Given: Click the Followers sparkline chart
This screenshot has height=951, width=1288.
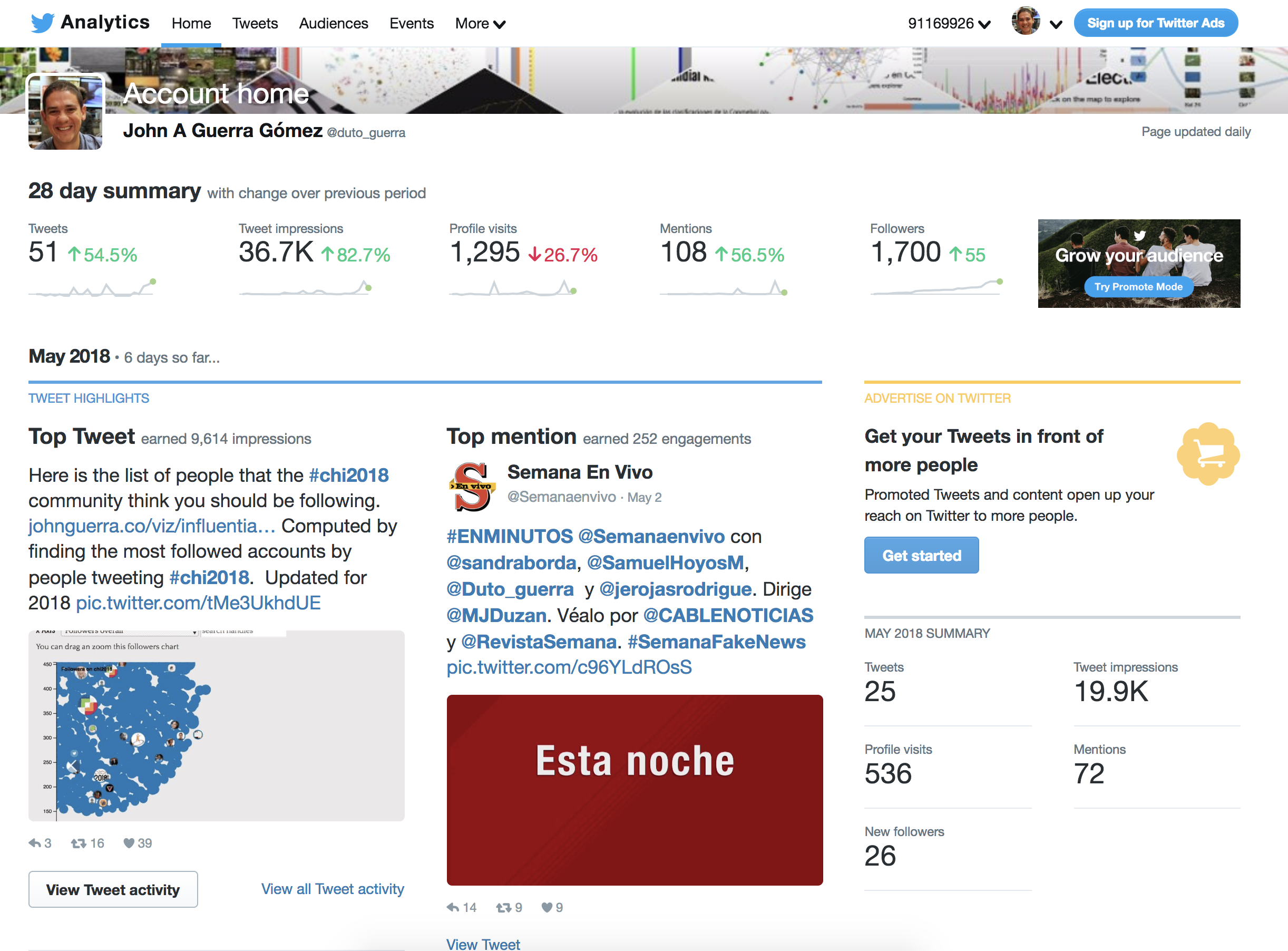Looking at the screenshot, I should (x=937, y=286).
